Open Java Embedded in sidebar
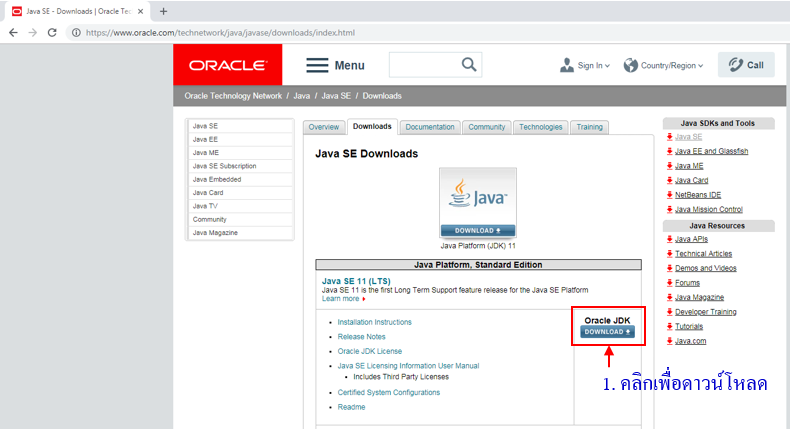This screenshot has width=790, height=429. 240,179
